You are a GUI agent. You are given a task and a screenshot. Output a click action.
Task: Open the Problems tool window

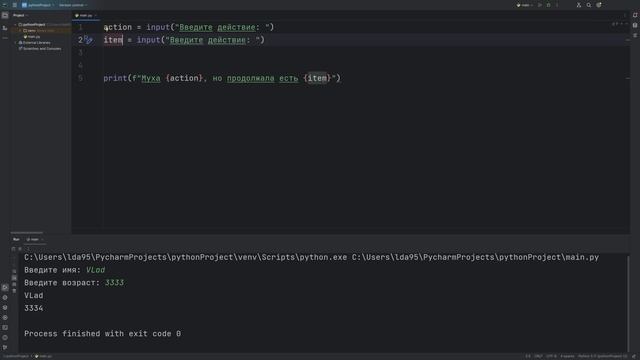(5, 338)
